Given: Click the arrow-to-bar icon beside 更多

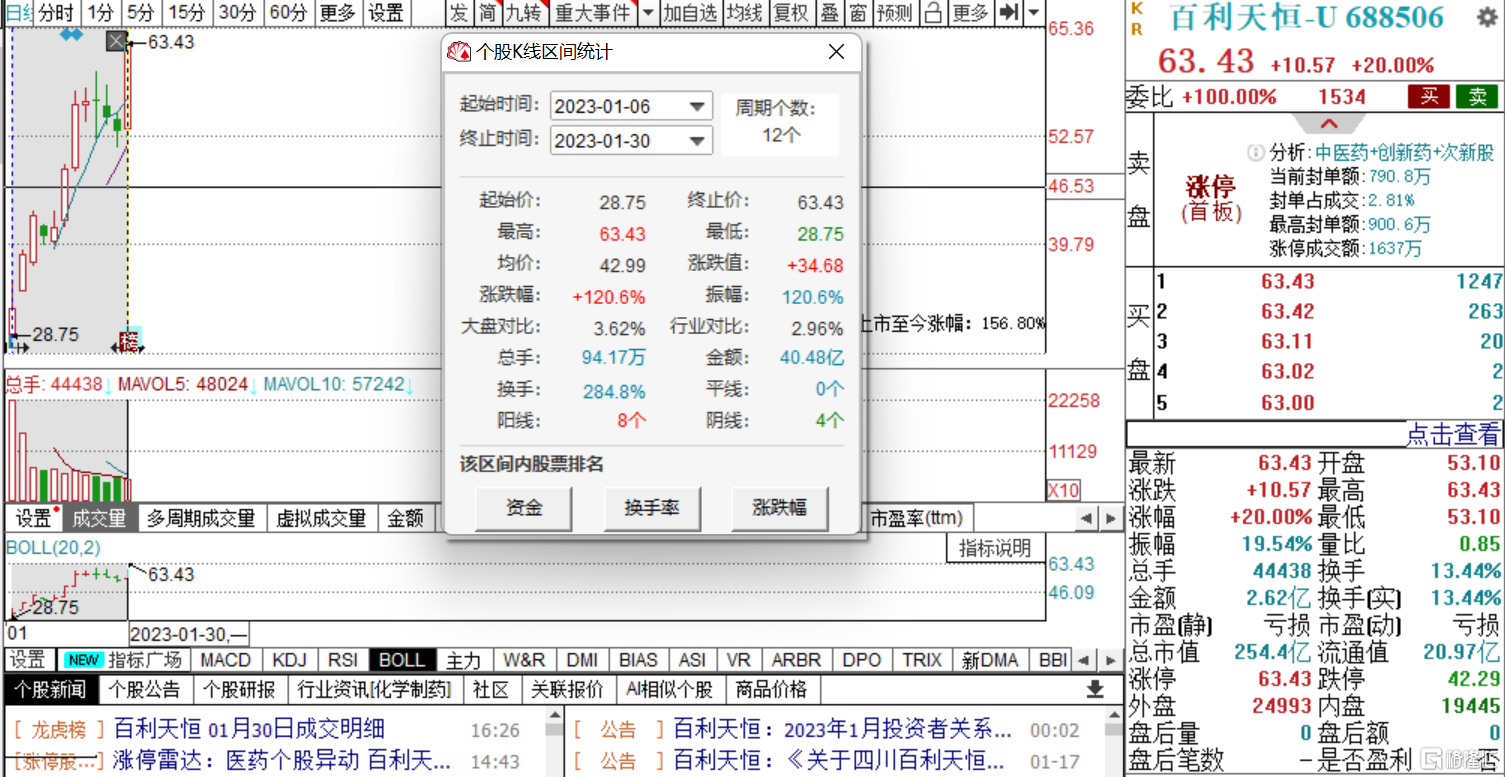Looking at the screenshot, I should point(1011,13).
